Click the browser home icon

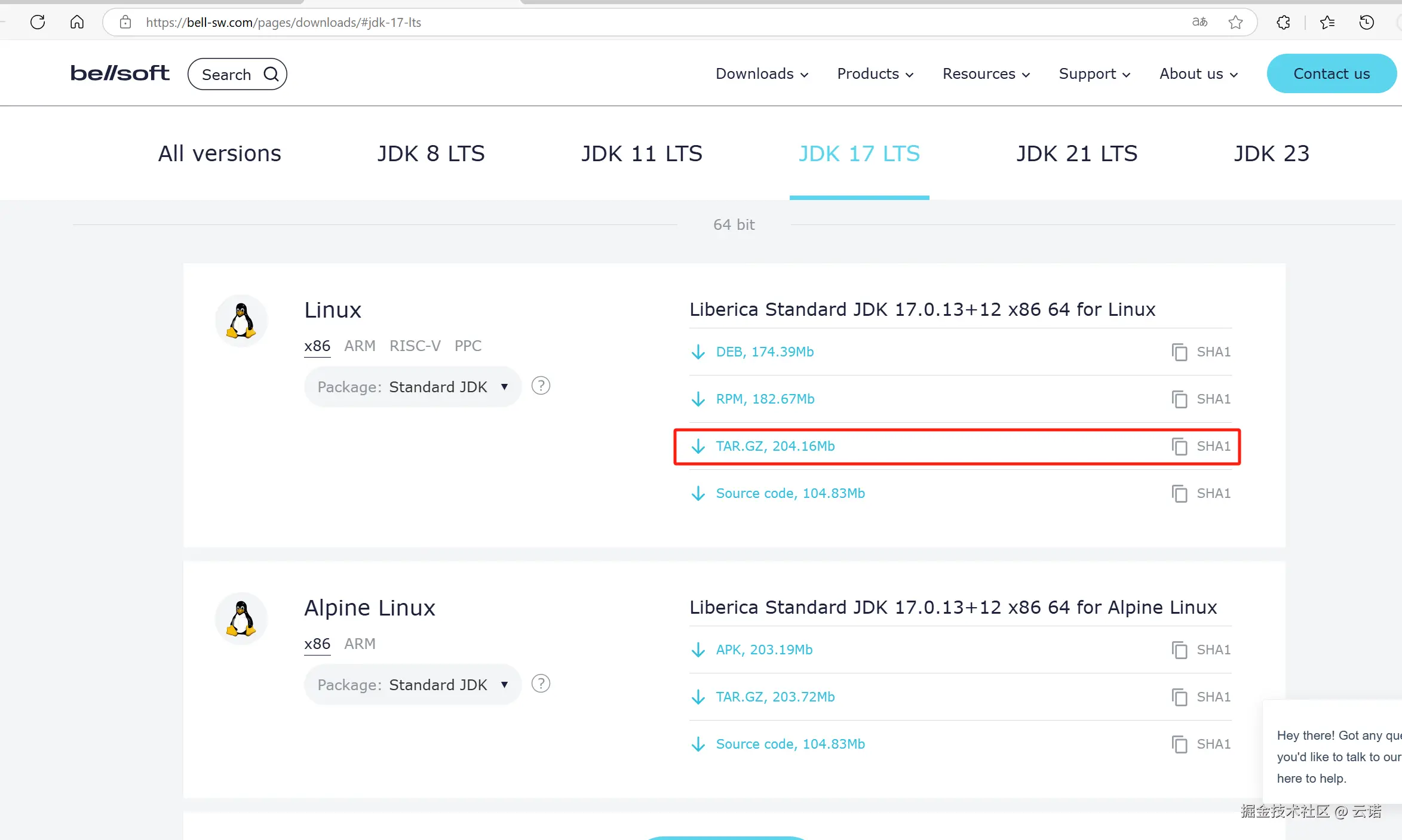[x=77, y=22]
